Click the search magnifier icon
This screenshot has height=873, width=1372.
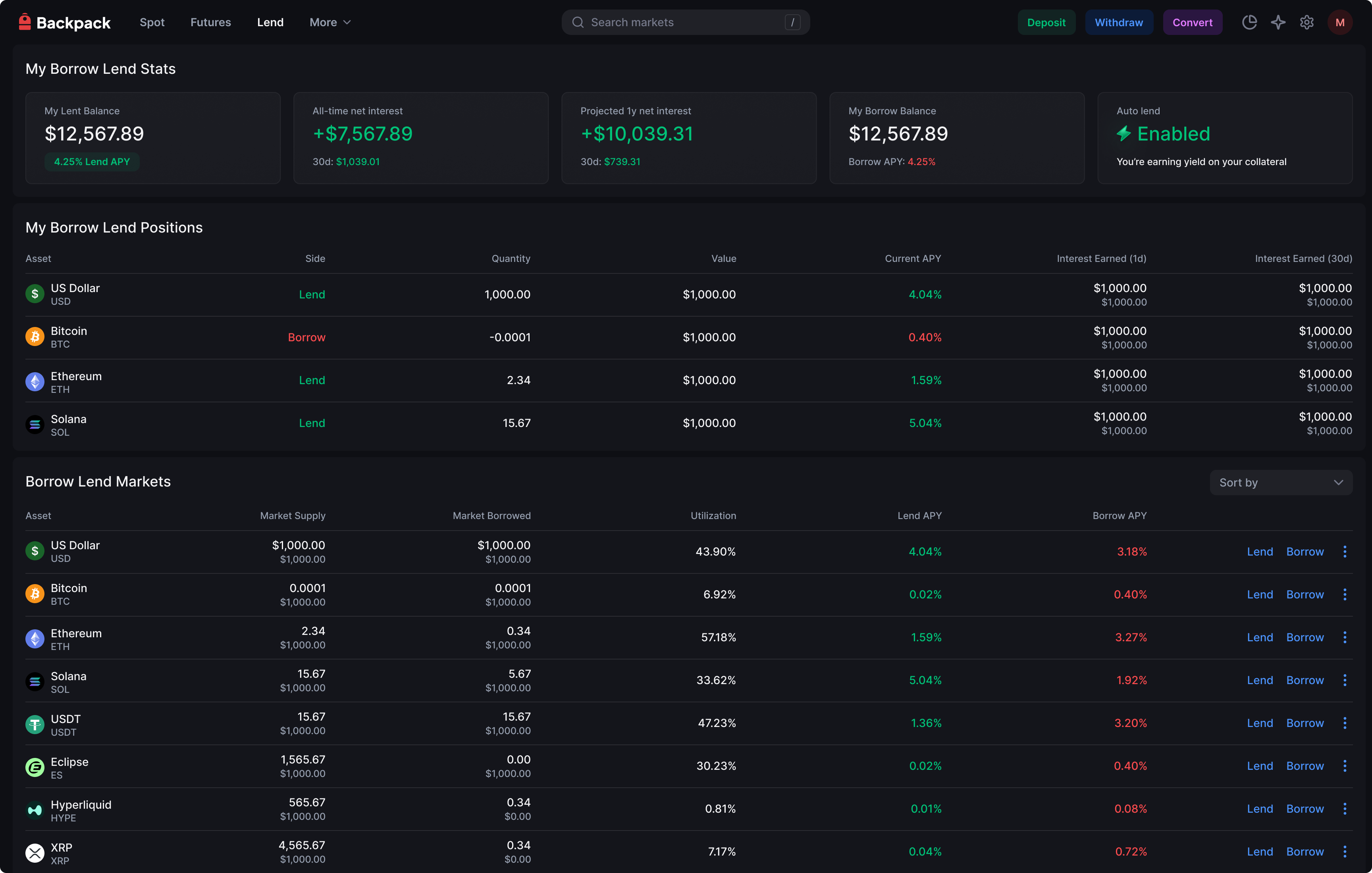pyautogui.click(x=578, y=22)
